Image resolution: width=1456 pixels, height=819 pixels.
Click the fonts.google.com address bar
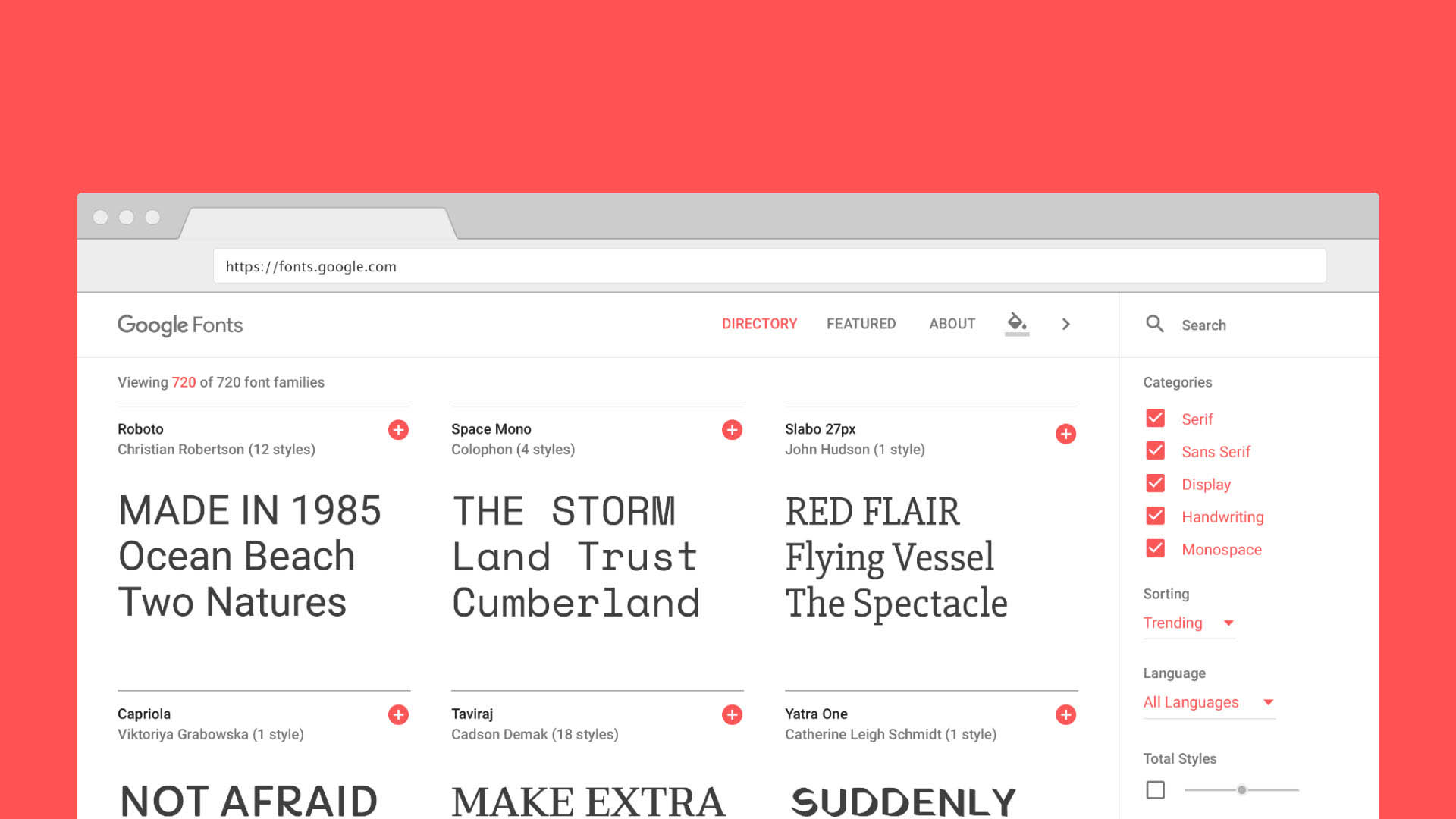[769, 266]
